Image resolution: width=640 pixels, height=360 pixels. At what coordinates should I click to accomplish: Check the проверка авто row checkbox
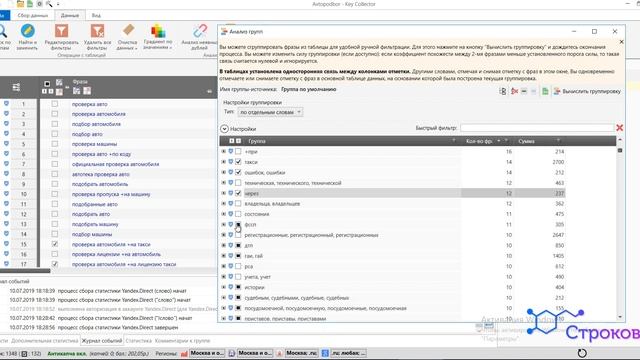click(55, 104)
